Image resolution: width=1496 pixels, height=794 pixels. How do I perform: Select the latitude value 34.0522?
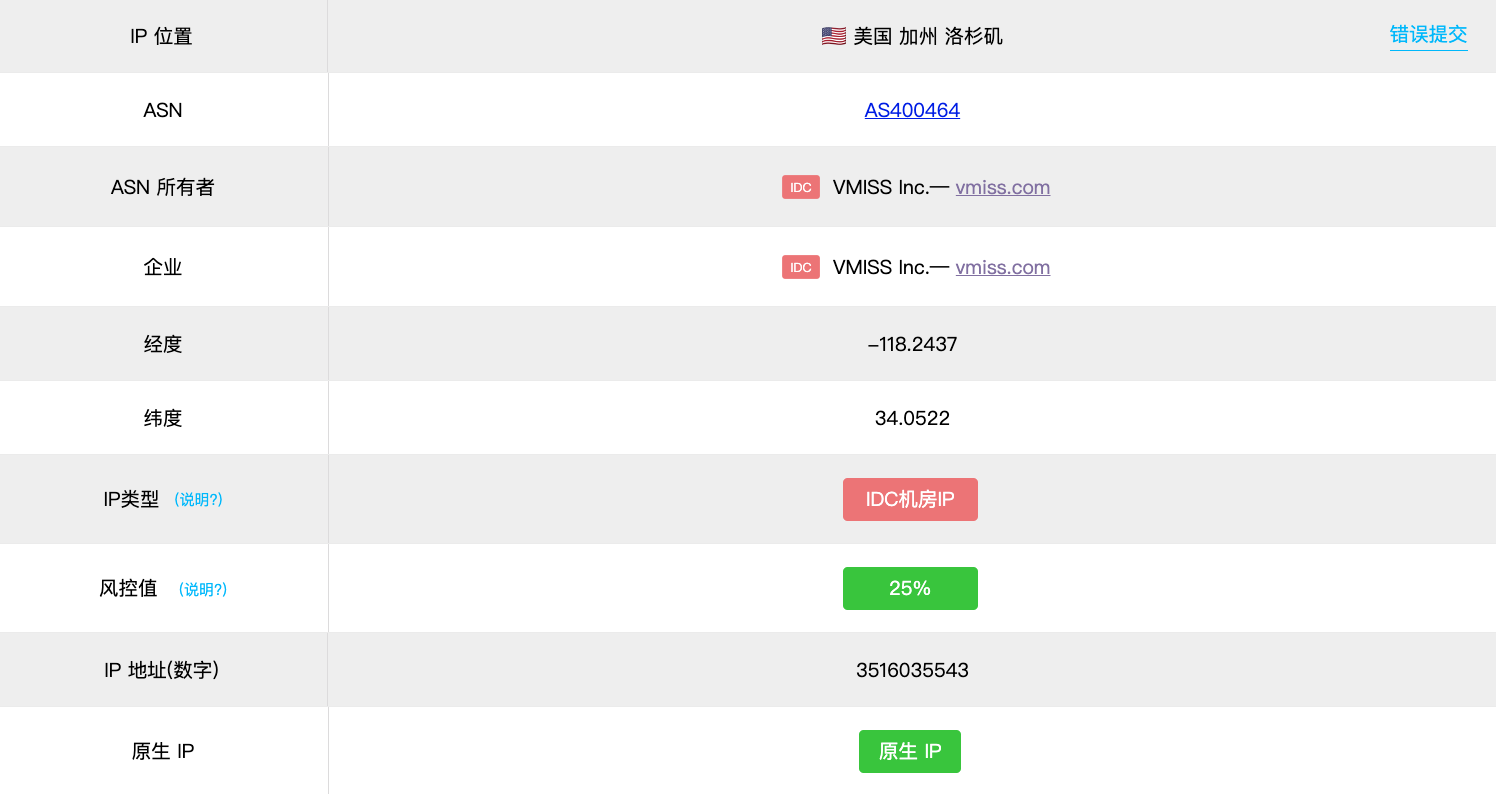(912, 418)
